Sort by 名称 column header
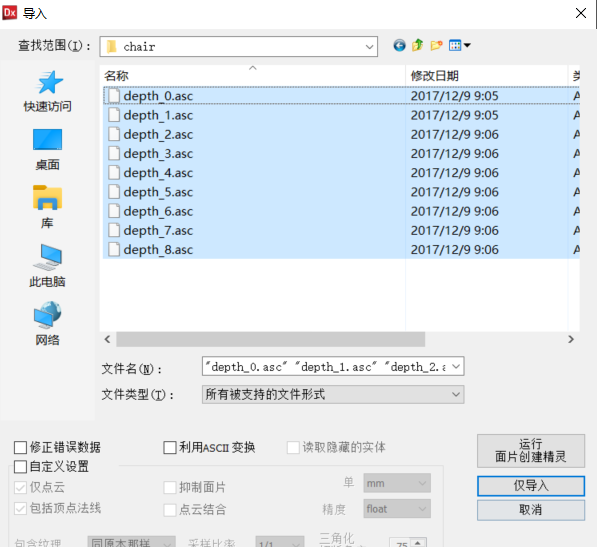This screenshot has width=597, height=547. pos(253,76)
